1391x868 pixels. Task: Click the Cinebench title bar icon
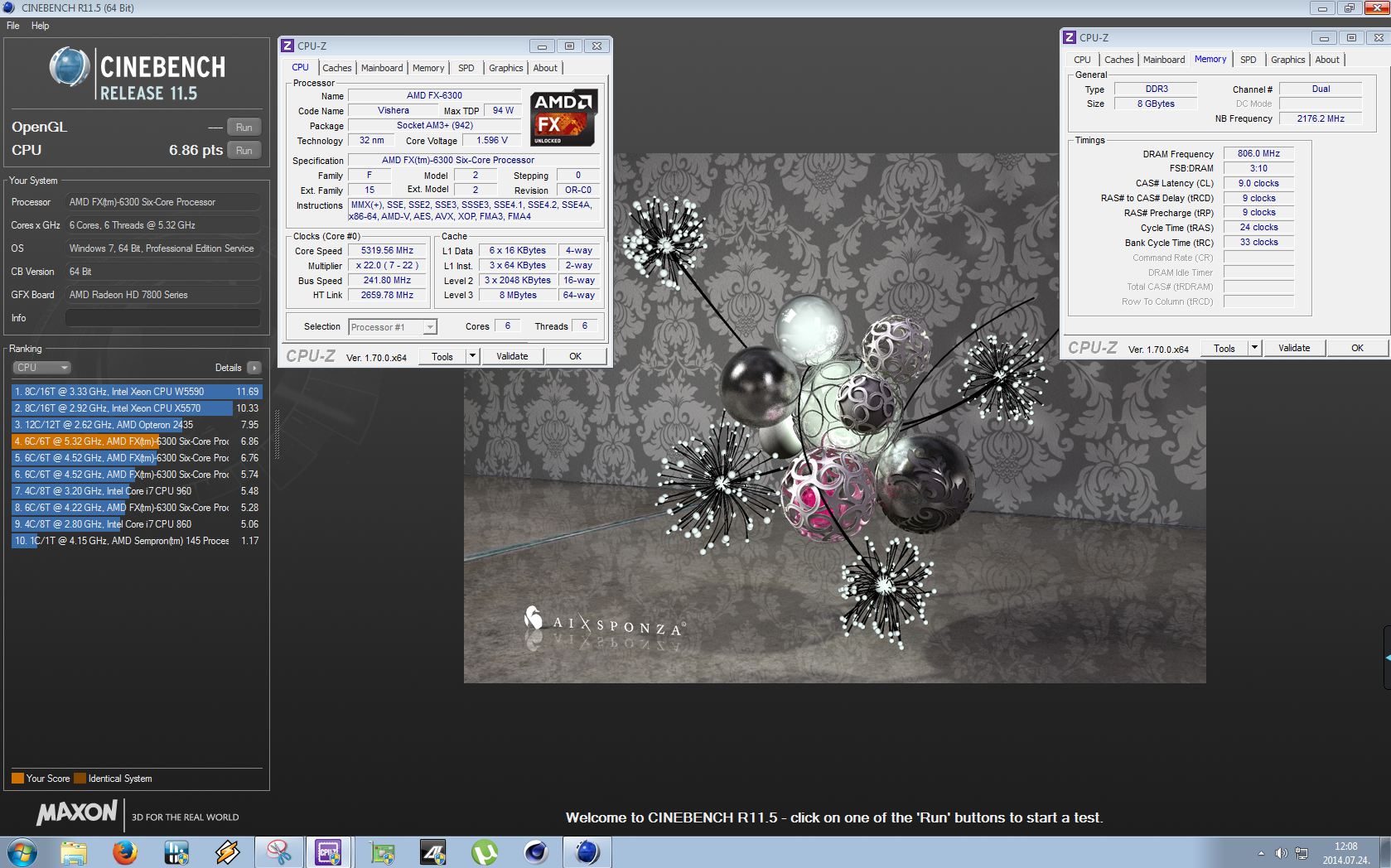[10, 8]
